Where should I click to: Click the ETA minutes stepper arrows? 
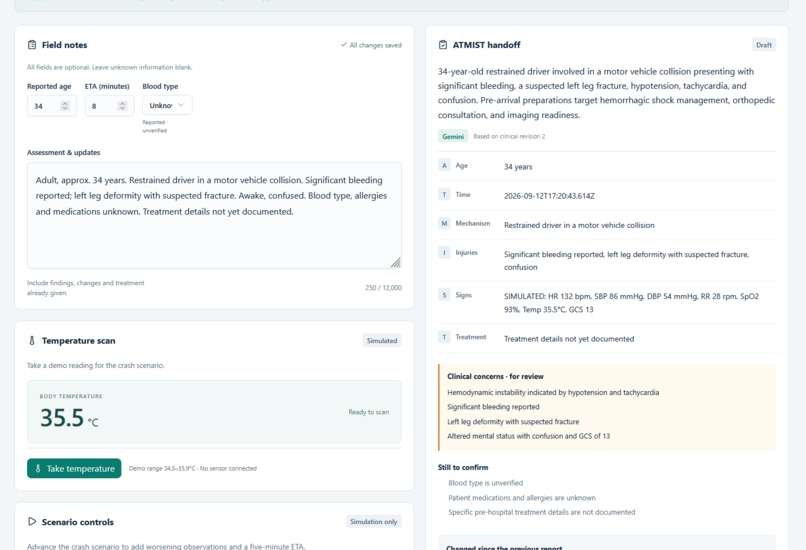tap(122, 105)
